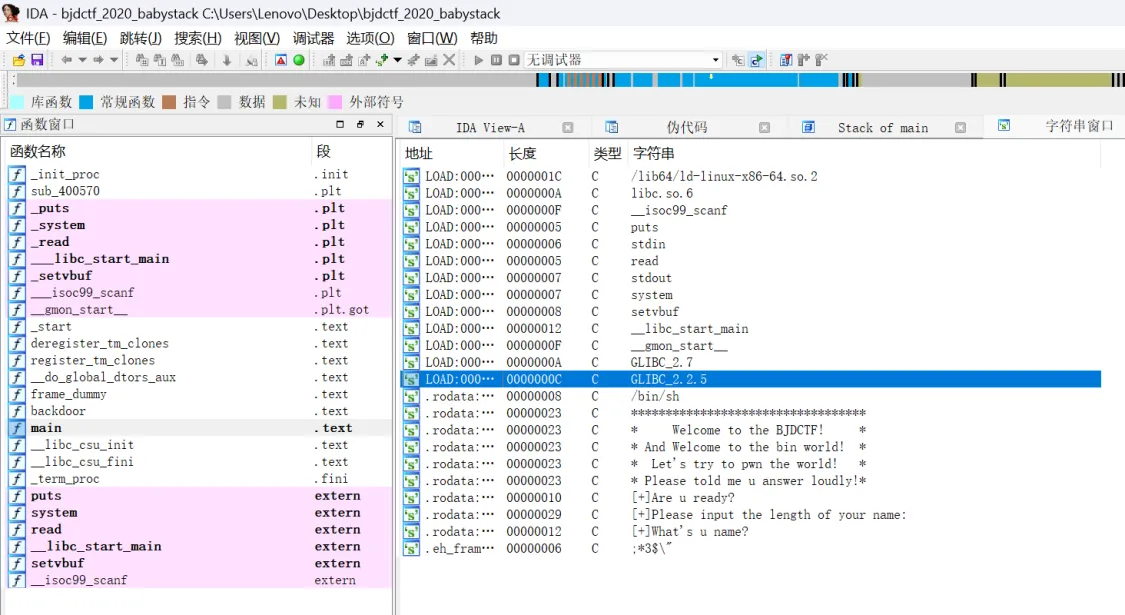Screen dimensions: 1125x615
Task: Select the _system .plt function row
Action: point(199,225)
